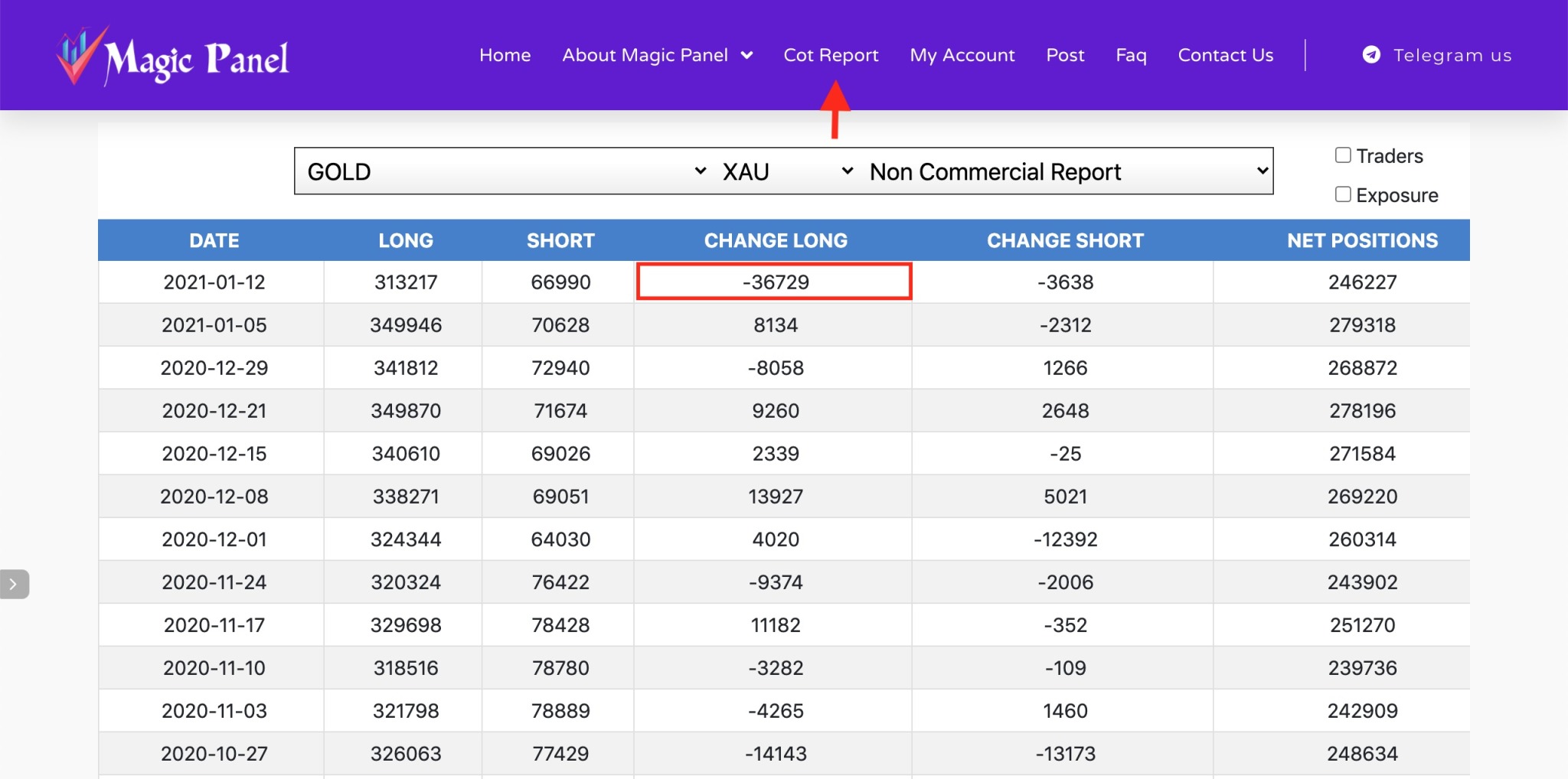
Task: Click the Telegram us link
Action: coord(1452,55)
